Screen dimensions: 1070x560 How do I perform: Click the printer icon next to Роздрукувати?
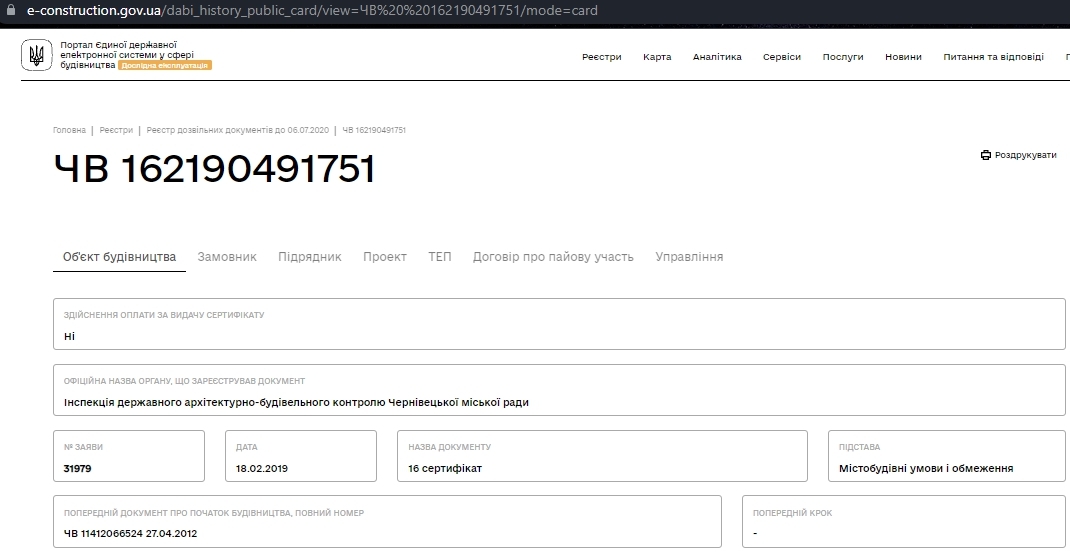pos(985,156)
